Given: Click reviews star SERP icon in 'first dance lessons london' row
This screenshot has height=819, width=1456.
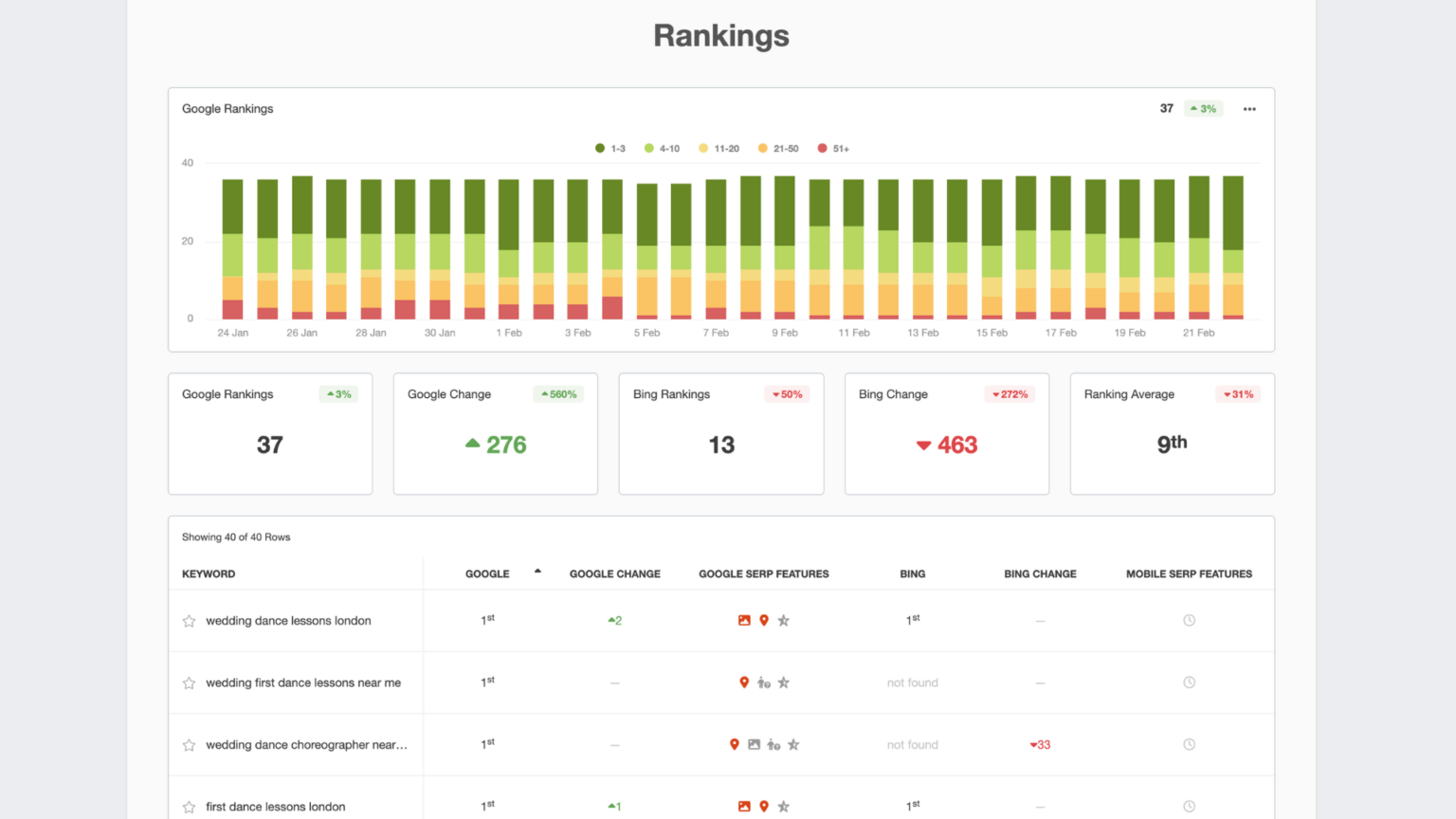Looking at the screenshot, I should point(784,807).
